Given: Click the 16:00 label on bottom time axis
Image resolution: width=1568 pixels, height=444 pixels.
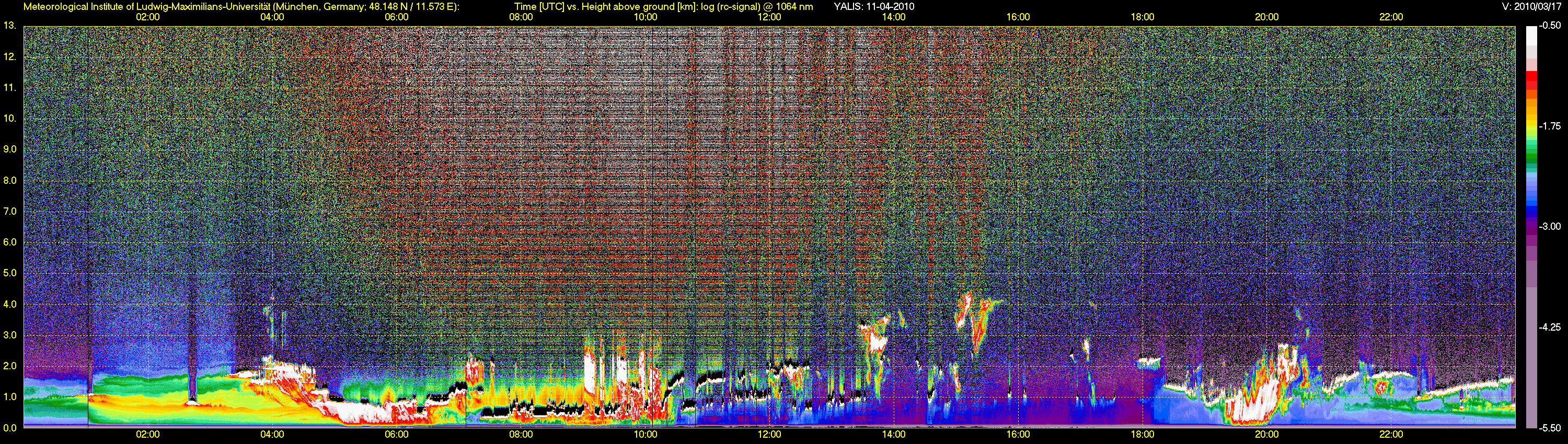Looking at the screenshot, I should point(1018,434).
